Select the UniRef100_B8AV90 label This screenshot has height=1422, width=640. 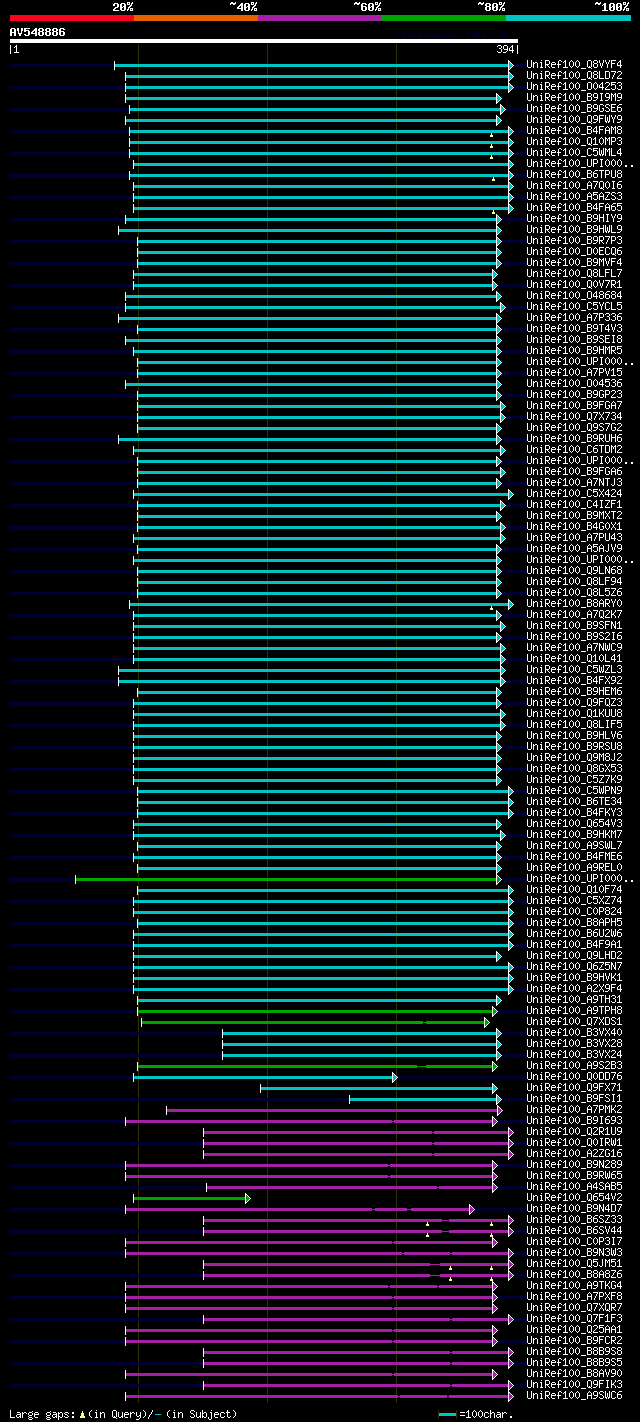coord(574,1373)
